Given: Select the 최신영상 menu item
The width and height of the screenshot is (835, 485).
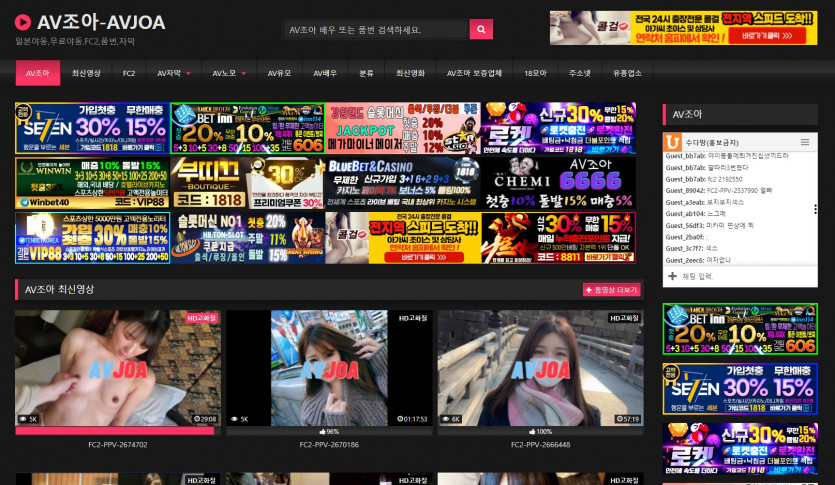Looking at the screenshot, I should 86,73.
